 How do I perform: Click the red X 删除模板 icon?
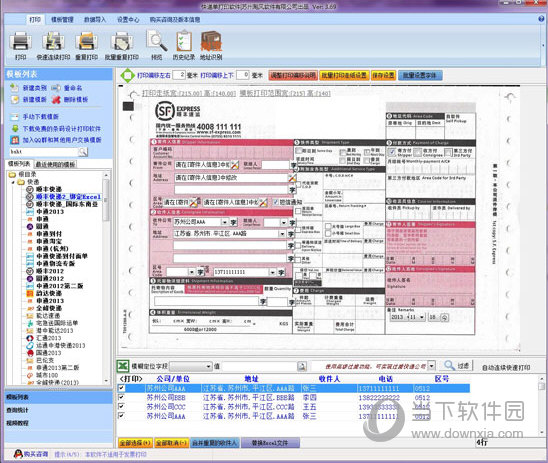56,100
